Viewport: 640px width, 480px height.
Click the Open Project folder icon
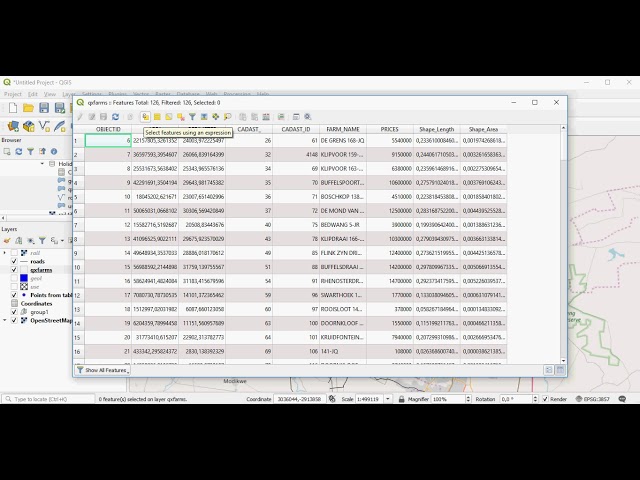click(29, 108)
